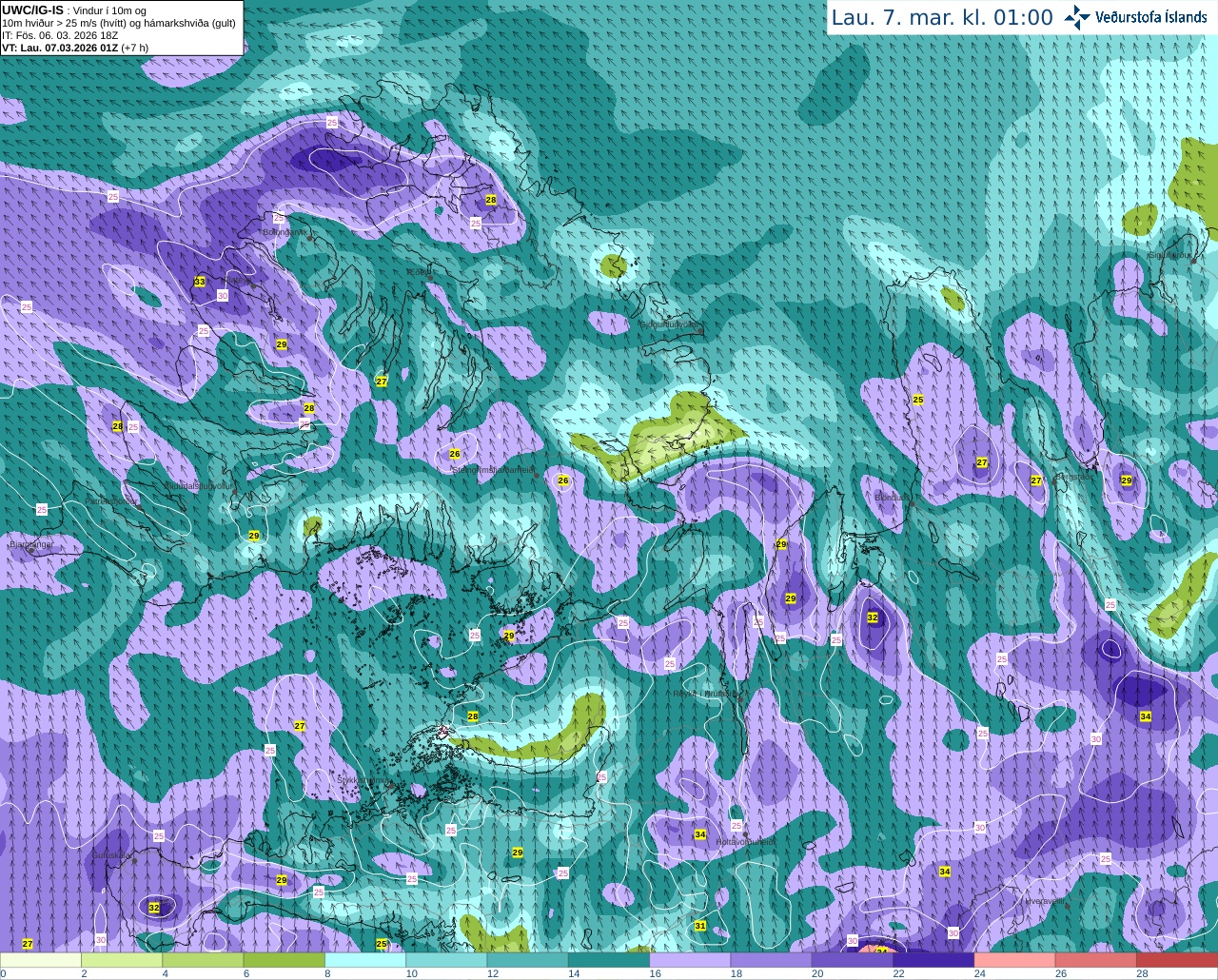Click the yellow gust value 34 beside Holtavörðuheiði
1218x980 pixels.
(699, 834)
